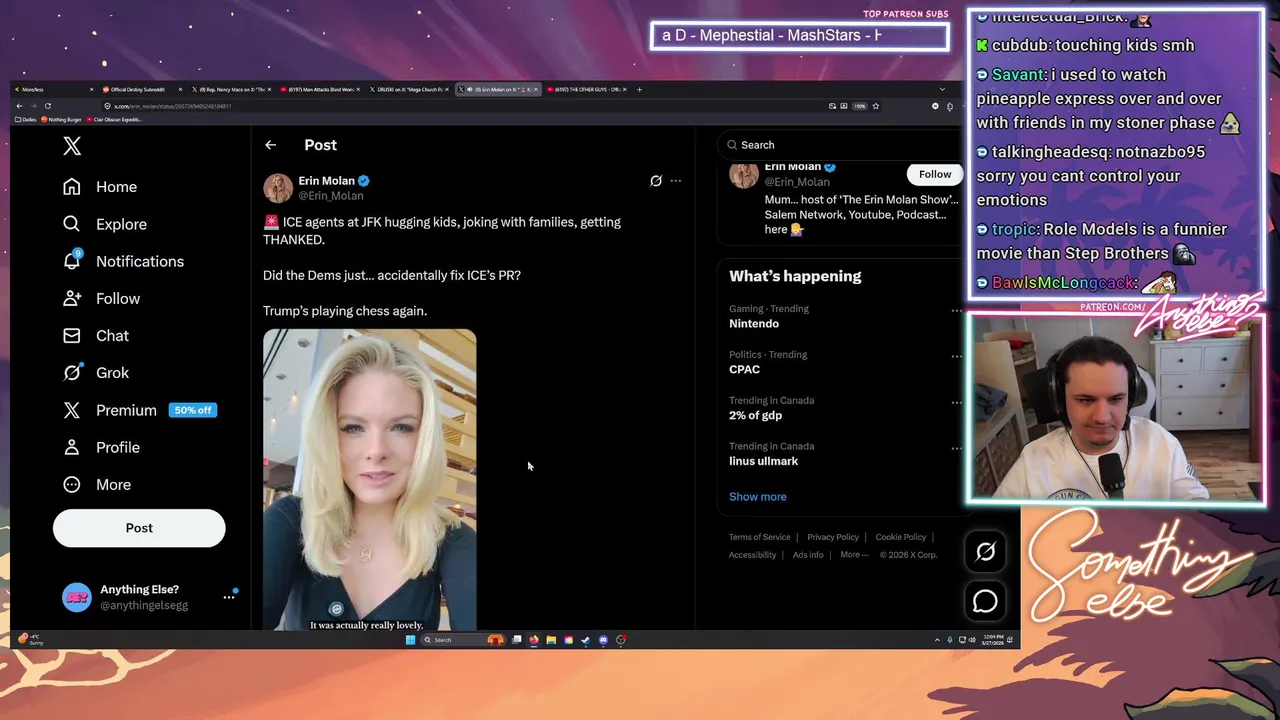Click the magnifier icon in Search
Viewport: 1280px width, 720px height.
tap(731, 145)
